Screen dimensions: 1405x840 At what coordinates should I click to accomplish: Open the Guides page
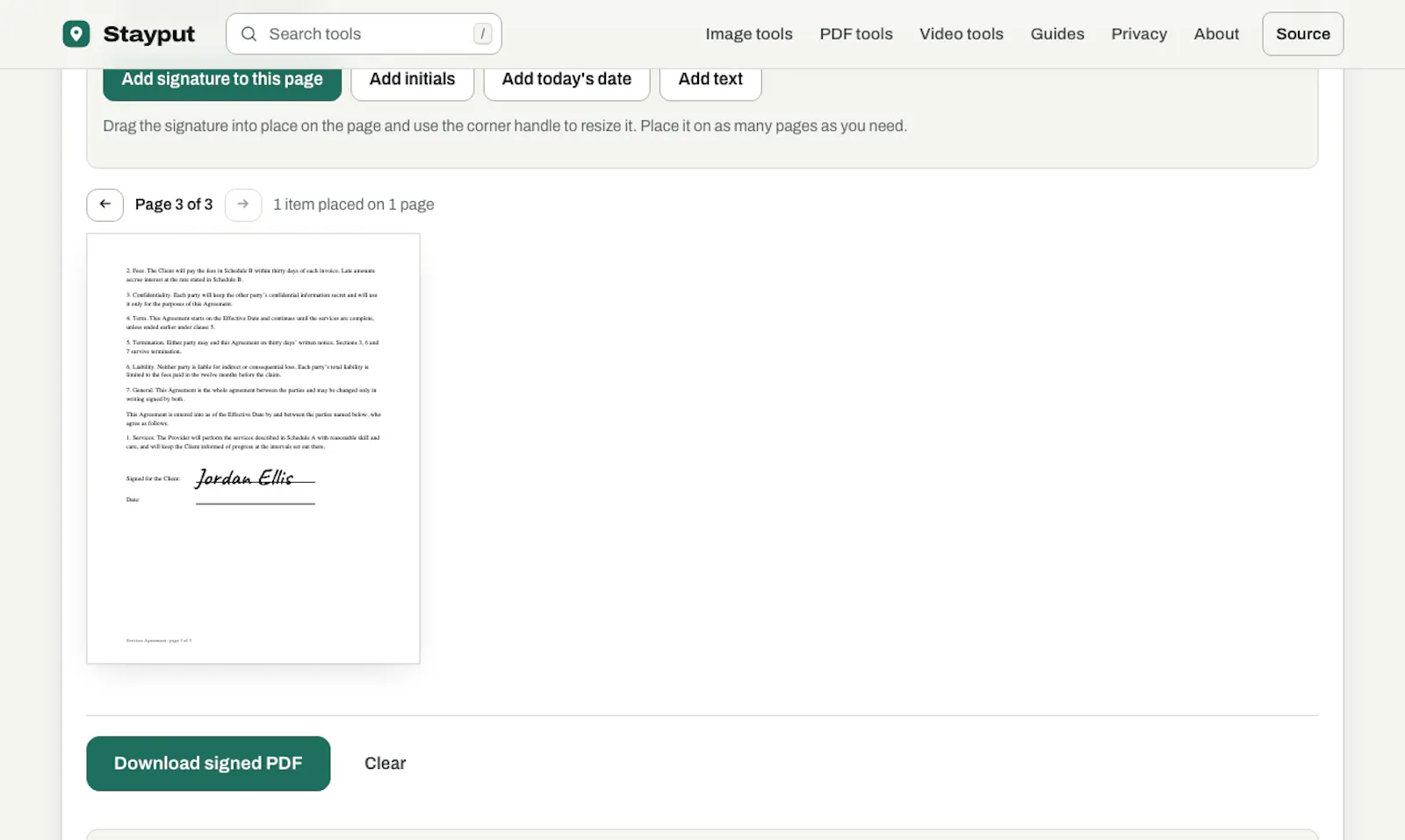coord(1057,34)
